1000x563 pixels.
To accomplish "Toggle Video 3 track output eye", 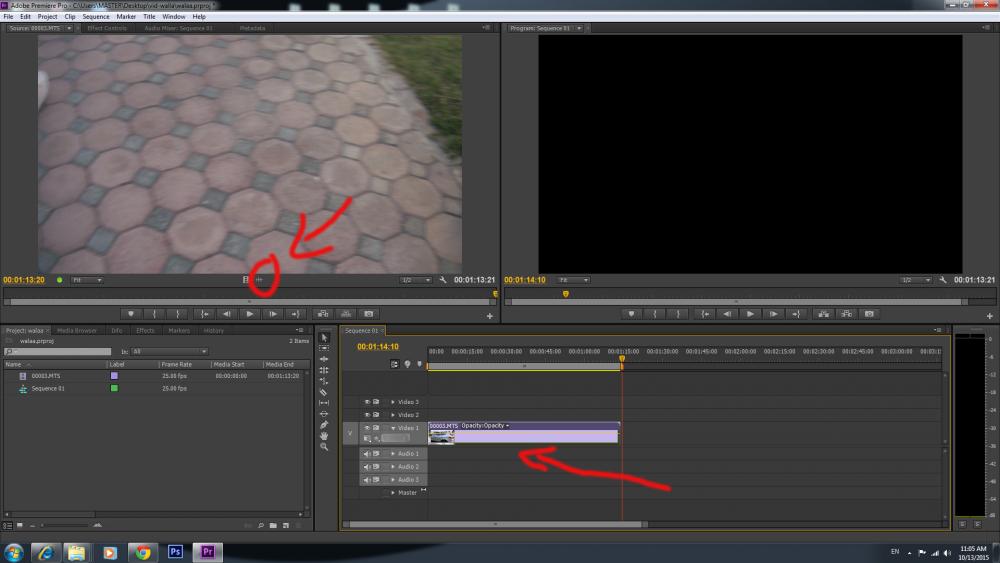I will (367, 402).
